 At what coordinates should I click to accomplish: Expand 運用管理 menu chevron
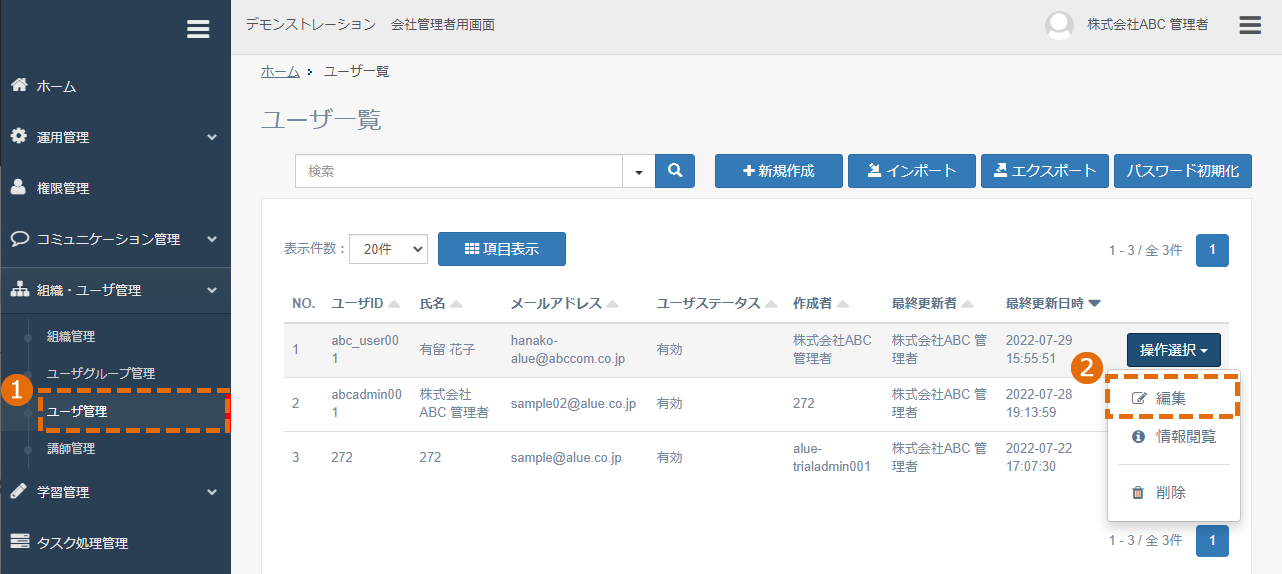tap(212, 137)
